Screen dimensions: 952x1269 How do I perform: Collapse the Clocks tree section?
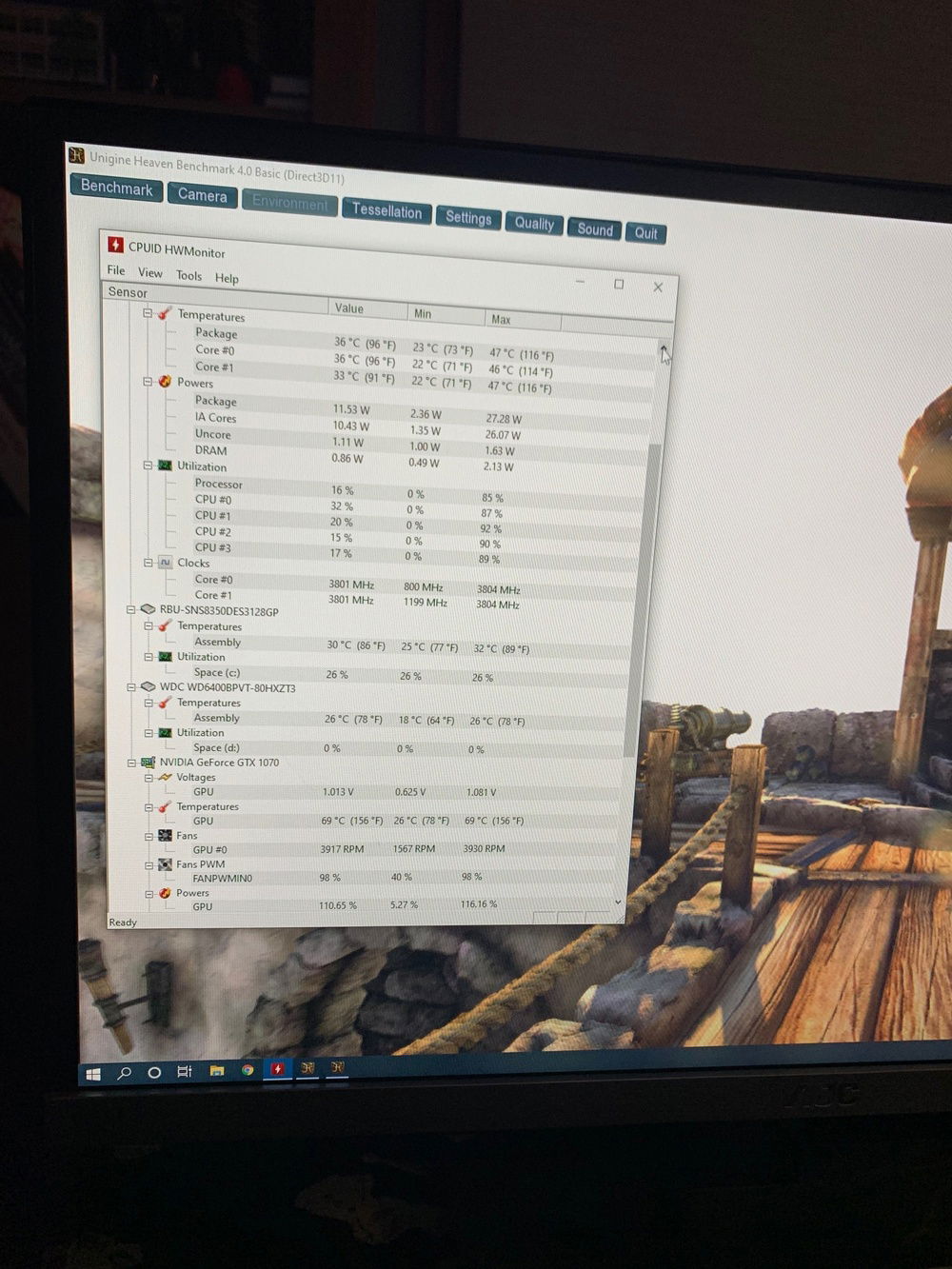(148, 563)
